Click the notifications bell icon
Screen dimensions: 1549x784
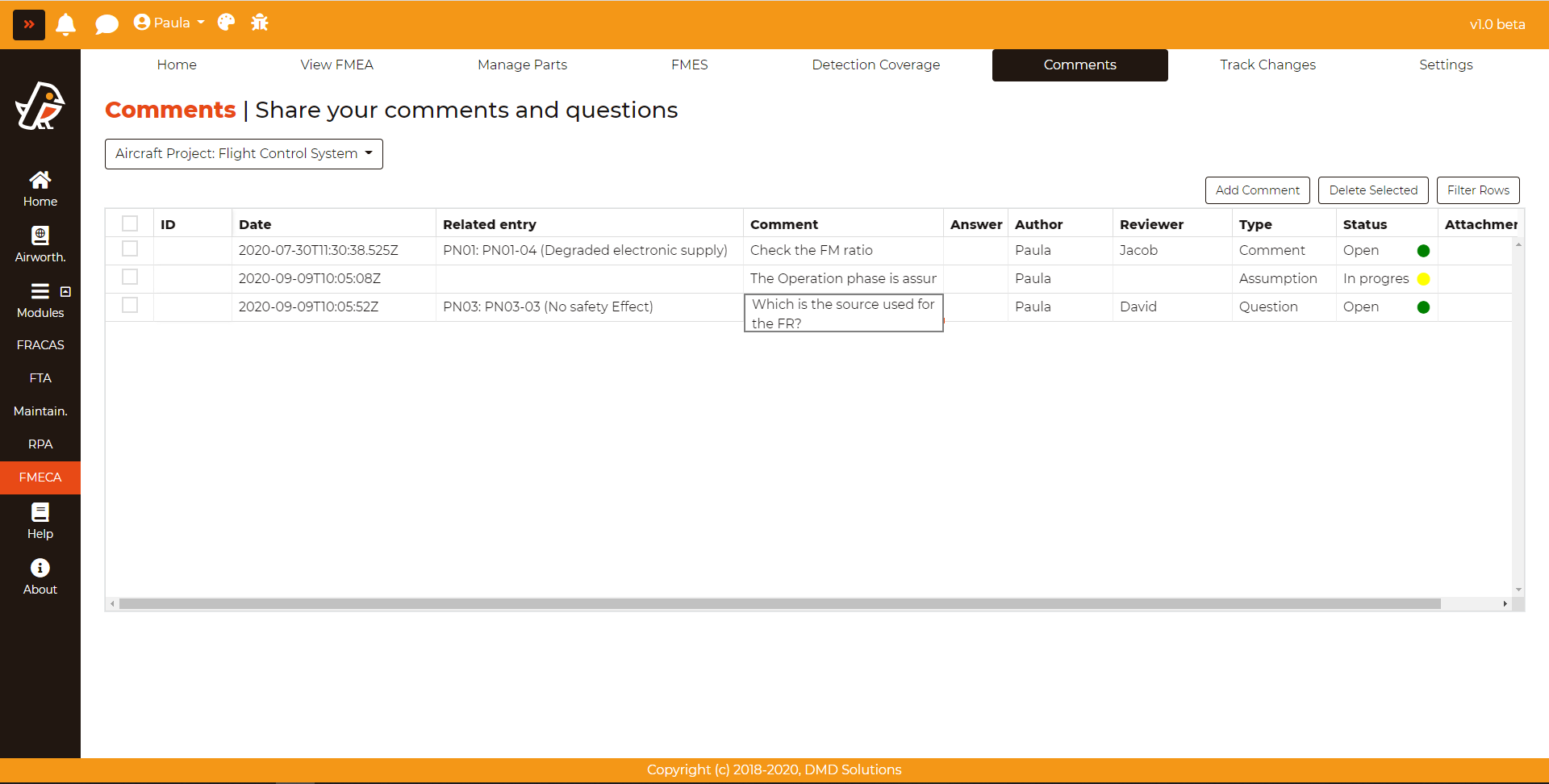tap(66, 24)
